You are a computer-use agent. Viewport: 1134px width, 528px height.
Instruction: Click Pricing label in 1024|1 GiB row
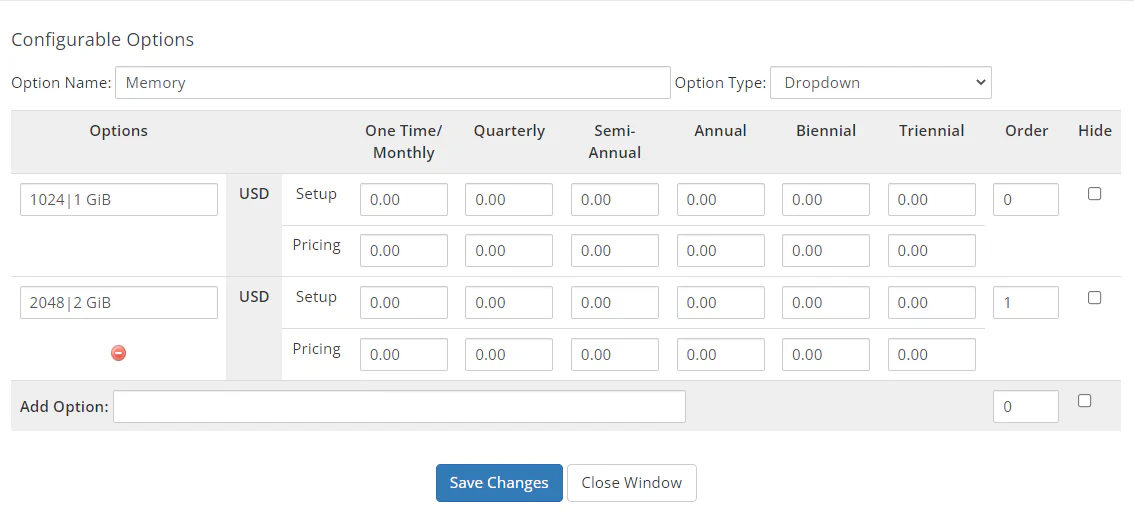[x=317, y=245]
